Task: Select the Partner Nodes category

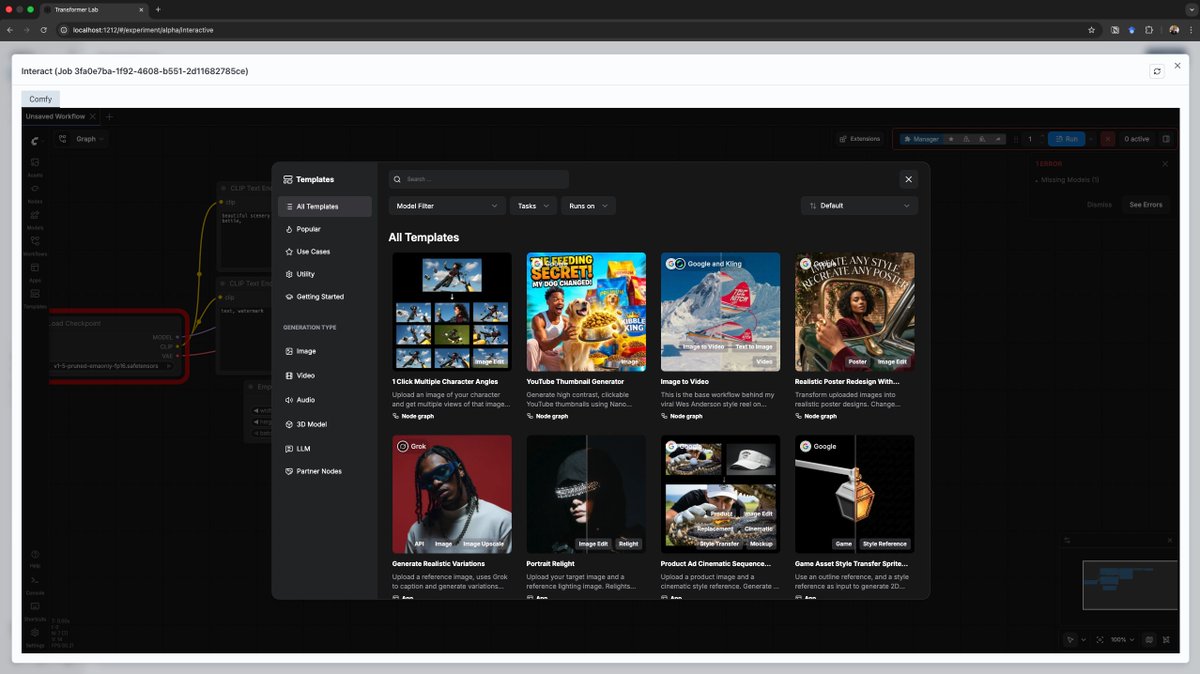Action: [325, 472]
